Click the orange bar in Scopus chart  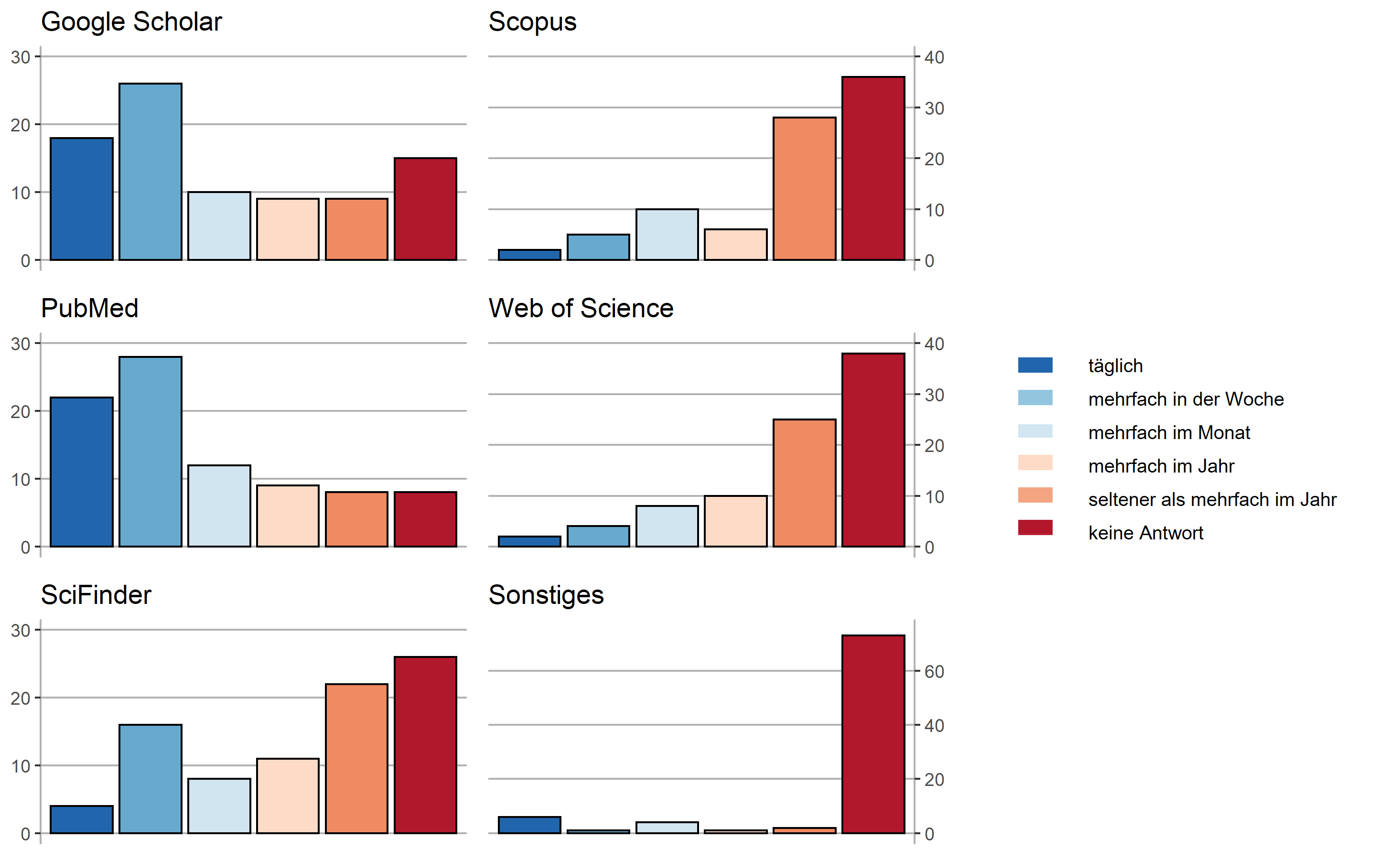(804, 189)
